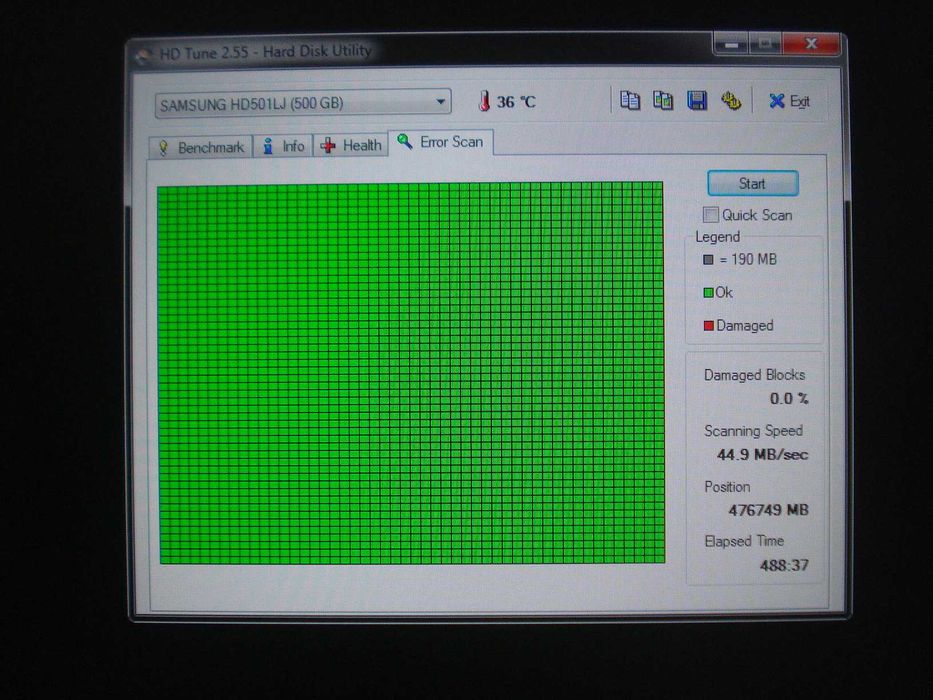Click the Start scan button

(753, 183)
